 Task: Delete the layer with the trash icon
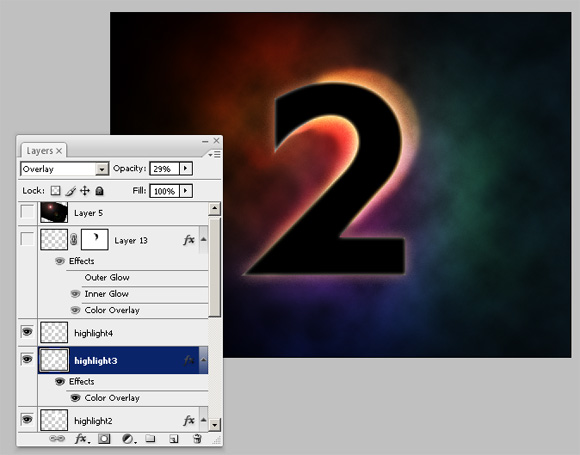tap(197, 439)
